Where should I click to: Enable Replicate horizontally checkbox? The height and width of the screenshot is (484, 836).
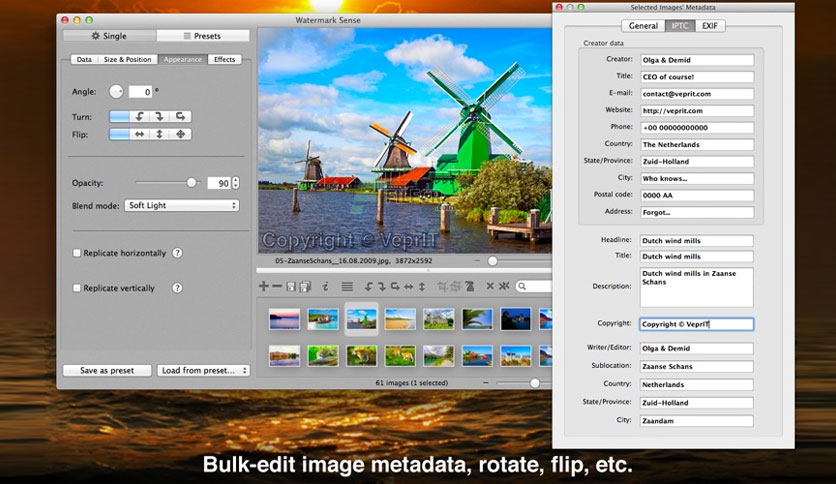[x=77, y=253]
